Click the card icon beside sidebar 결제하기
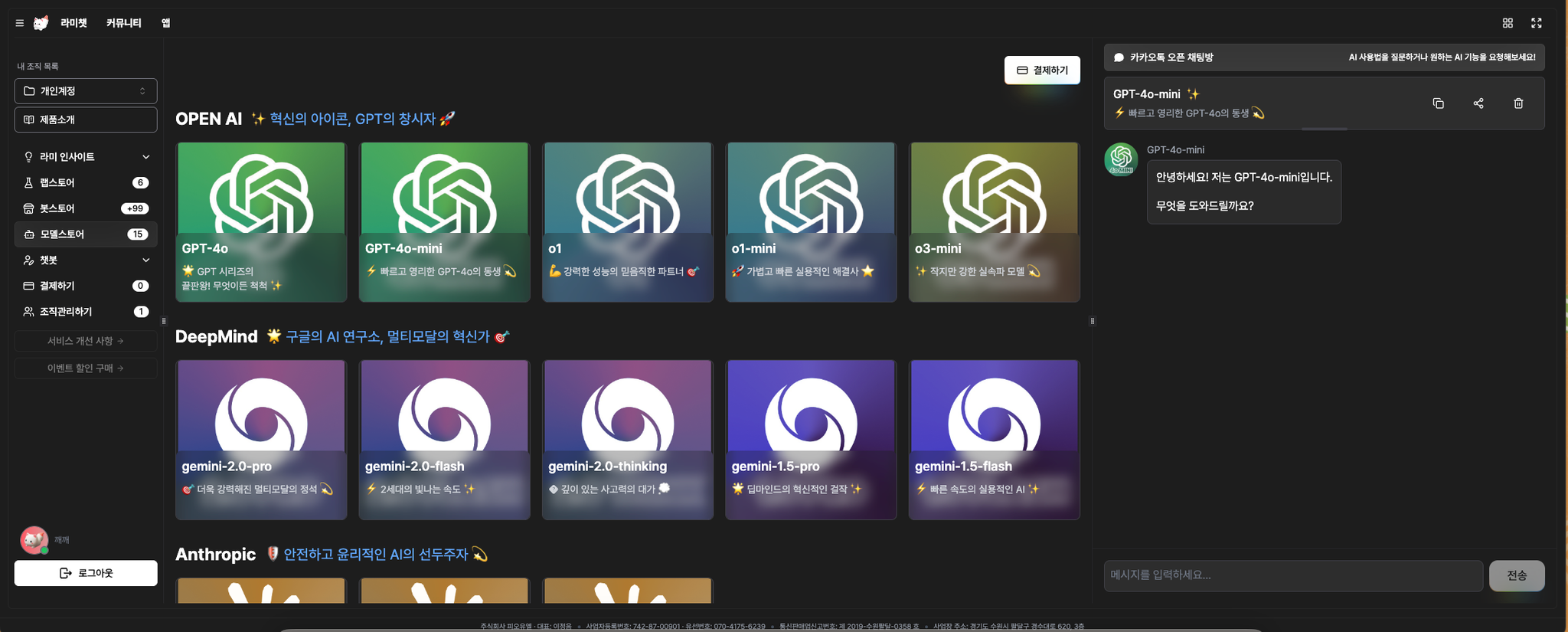This screenshot has height=632, width=1568. pyautogui.click(x=29, y=286)
